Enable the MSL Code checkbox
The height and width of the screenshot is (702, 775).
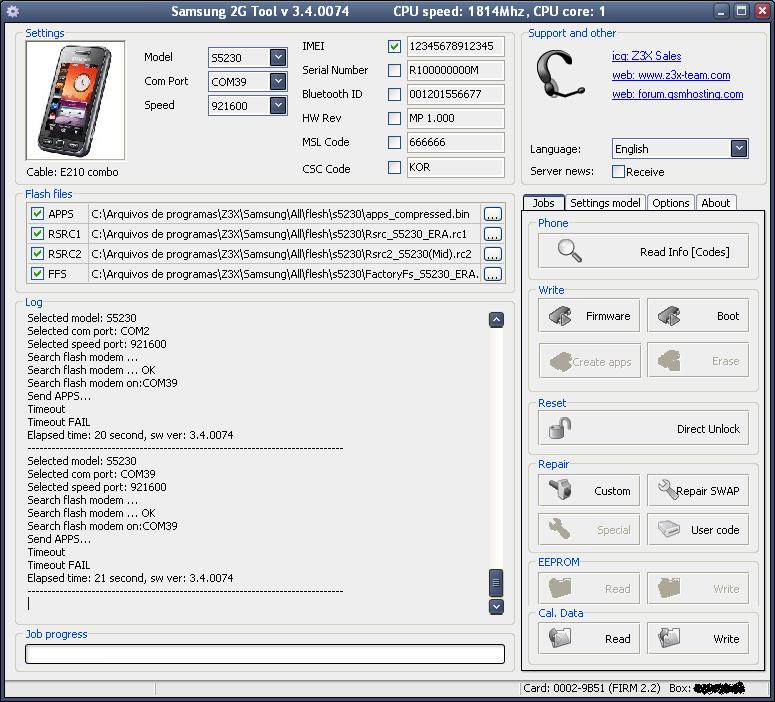pyautogui.click(x=394, y=142)
